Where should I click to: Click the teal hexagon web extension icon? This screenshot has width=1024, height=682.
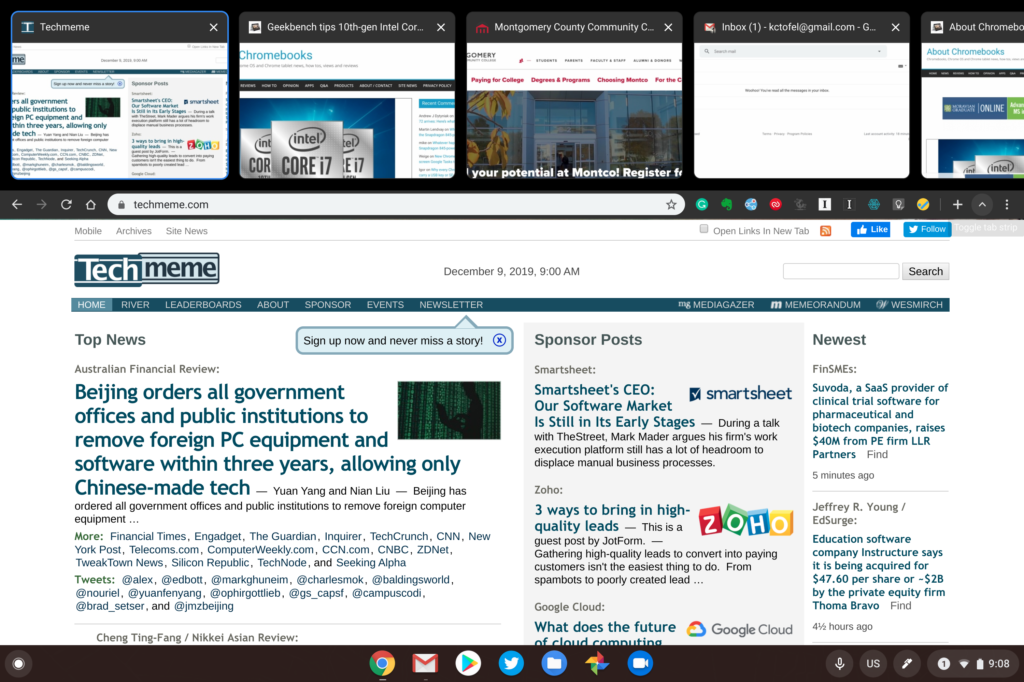[874, 204]
